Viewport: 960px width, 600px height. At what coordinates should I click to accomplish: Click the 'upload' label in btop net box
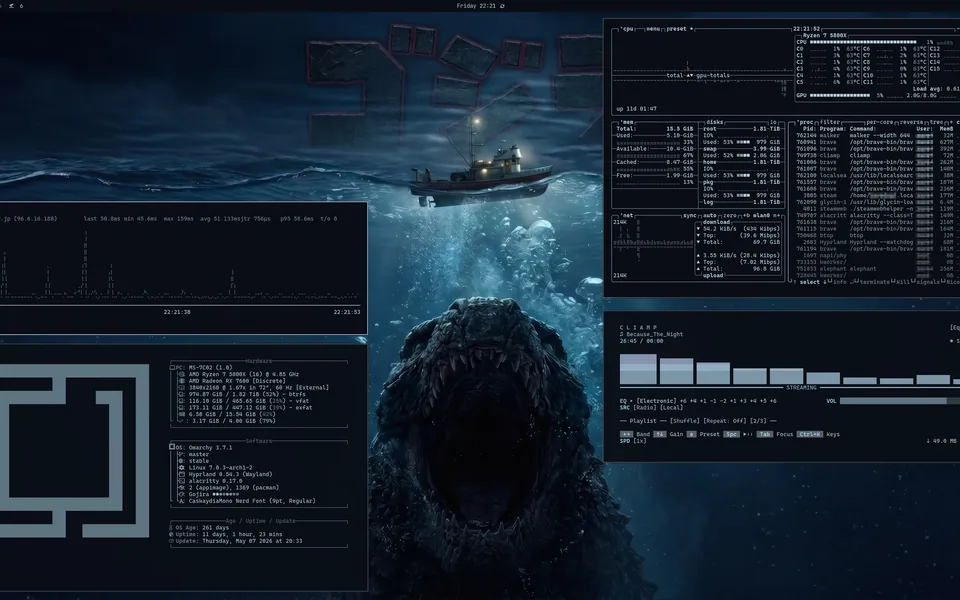[x=713, y=276]
